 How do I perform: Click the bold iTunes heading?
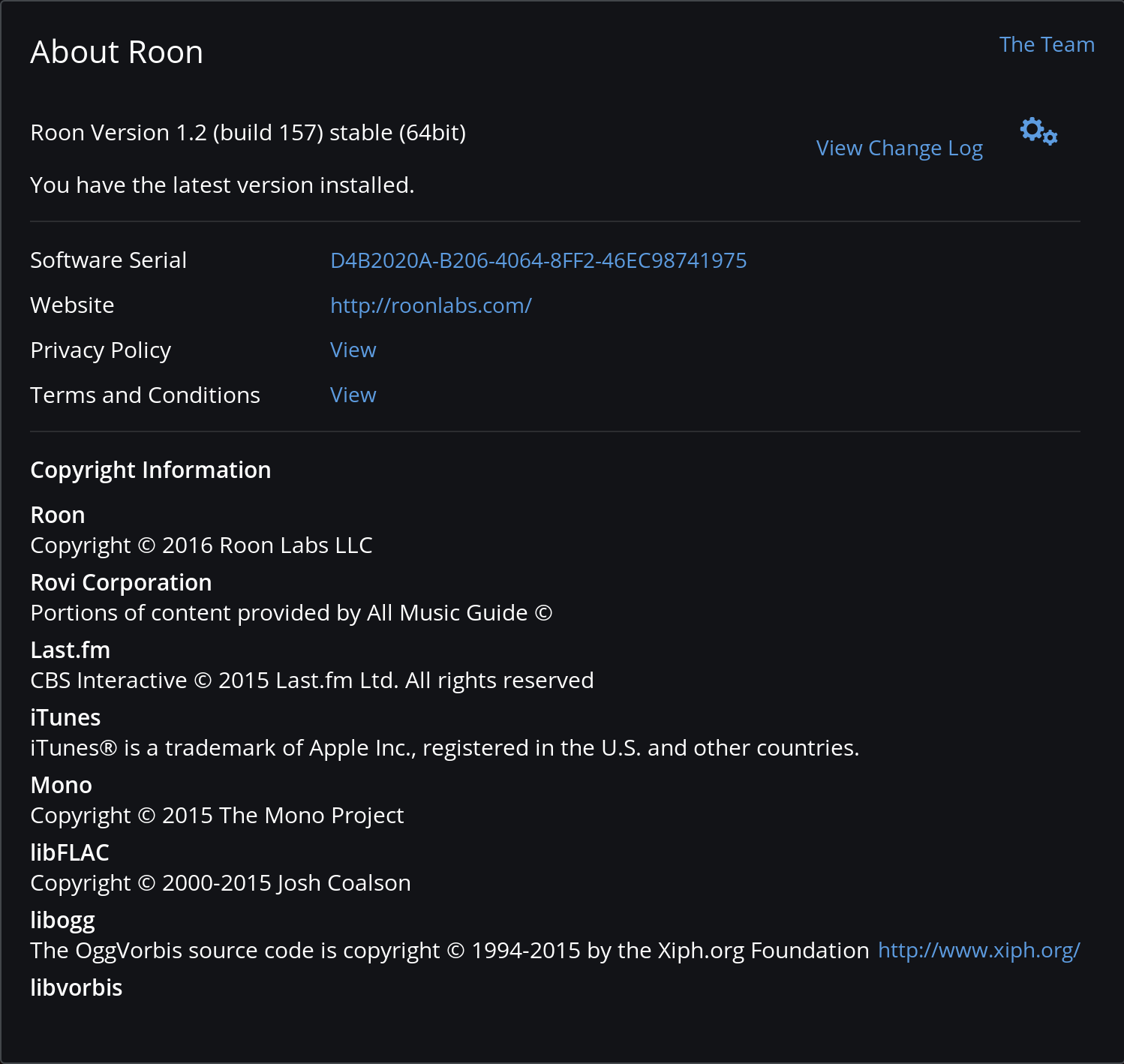(65, 718)
